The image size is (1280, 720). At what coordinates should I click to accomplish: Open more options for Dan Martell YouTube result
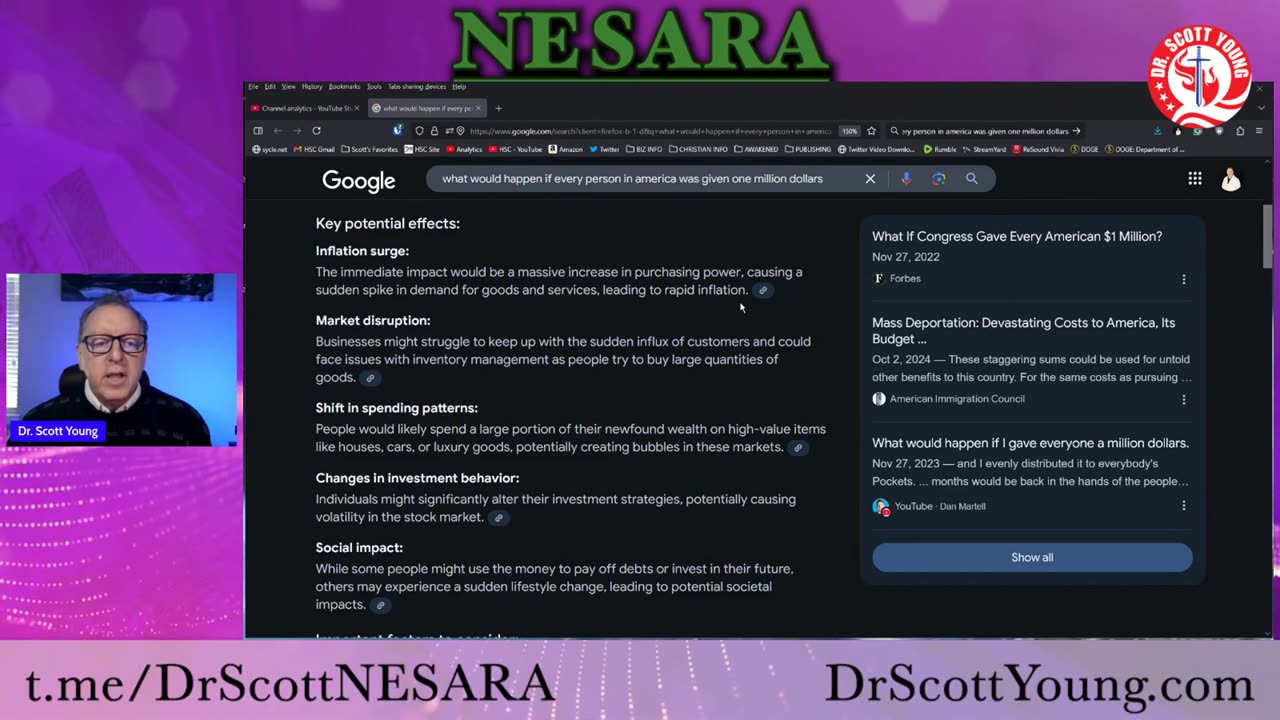point(1184,506)
